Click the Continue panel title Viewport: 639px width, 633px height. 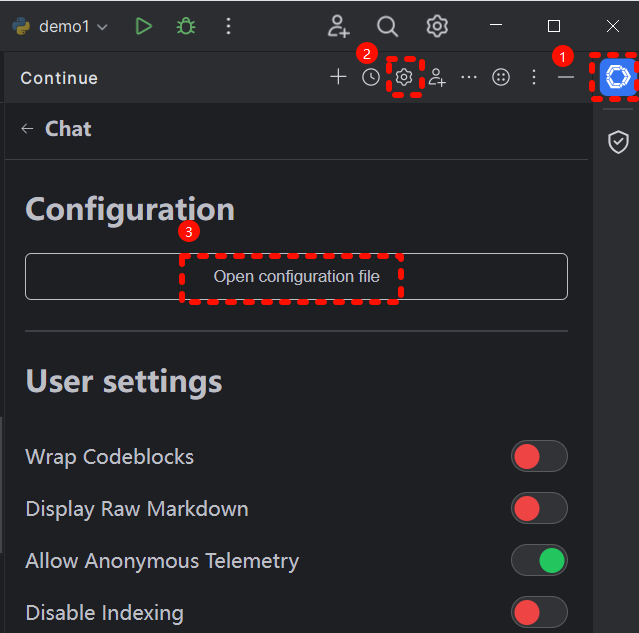coord(59,78)
